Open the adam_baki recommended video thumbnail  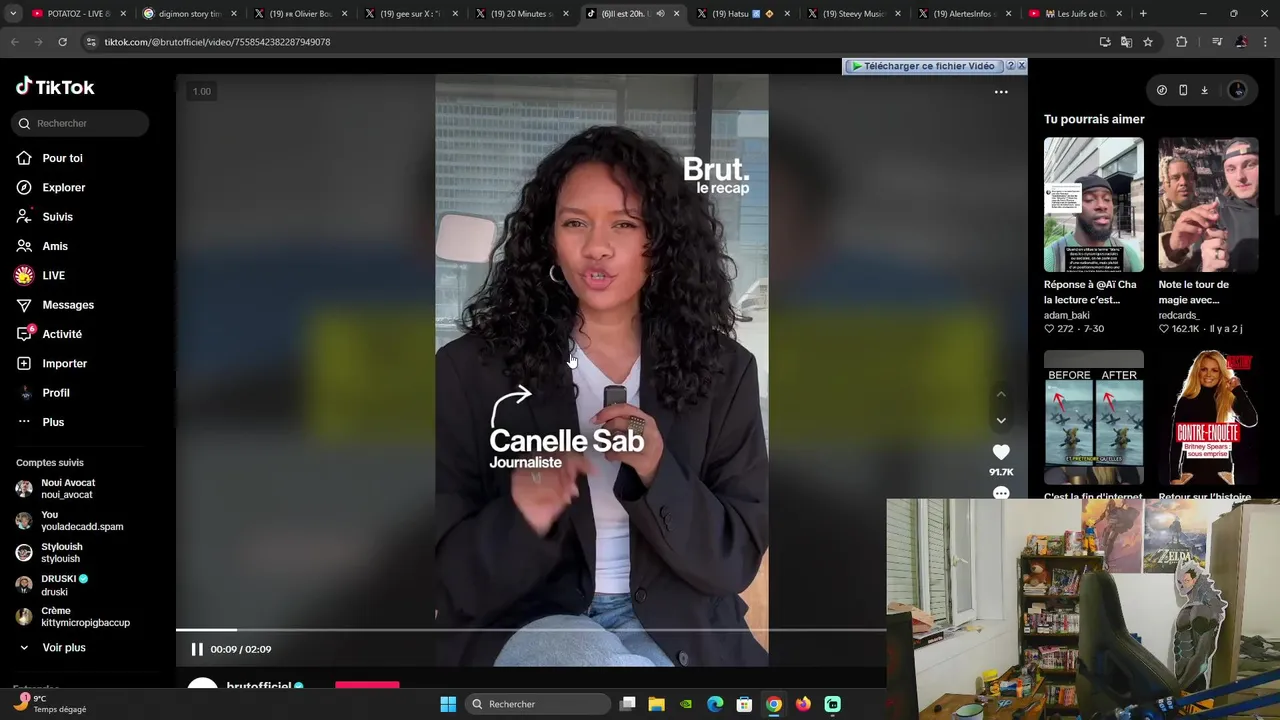[x=1093, y=205]
